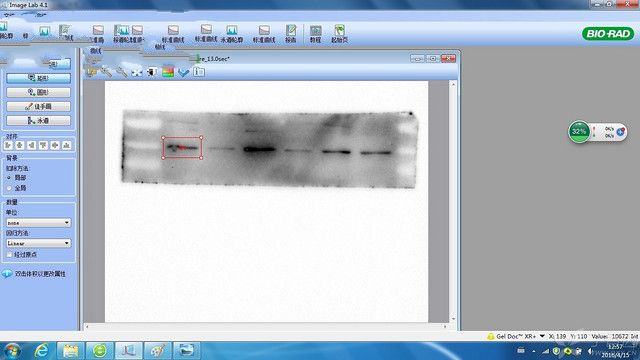Expand the regression method dropdown showing Linear
This screenshot has height=360, width=640.
38,243
